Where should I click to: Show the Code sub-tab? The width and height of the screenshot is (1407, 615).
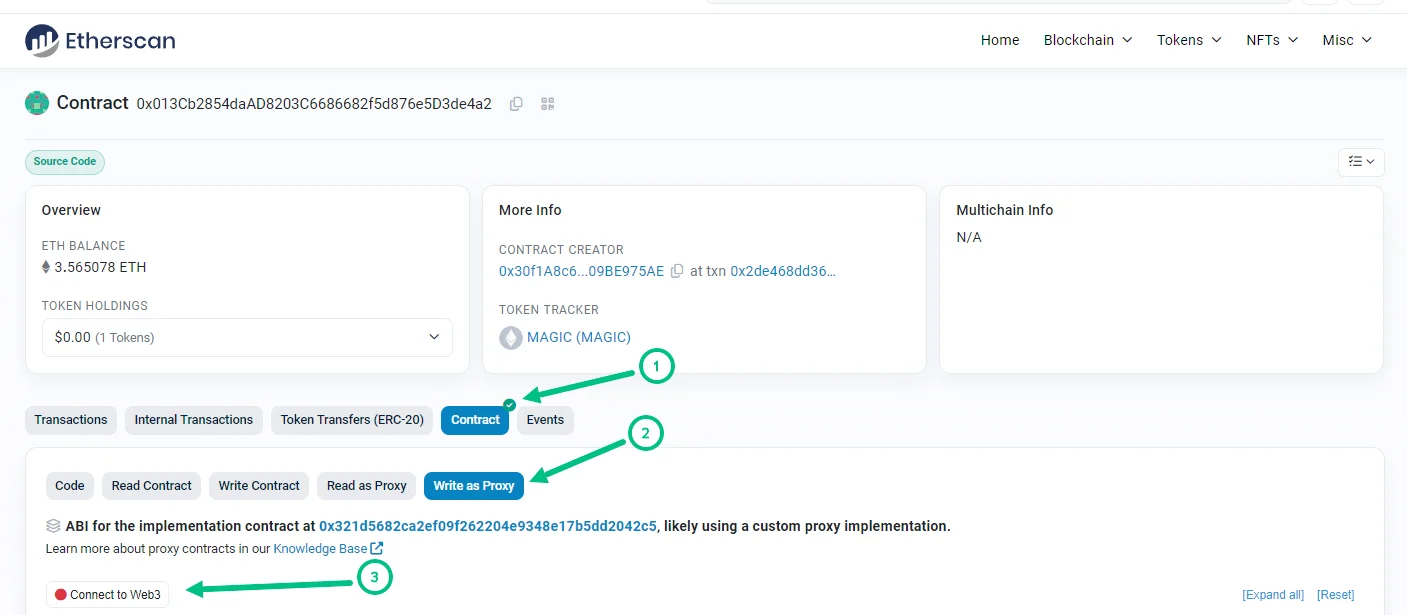pyautogui.click(x=70, y=486)
